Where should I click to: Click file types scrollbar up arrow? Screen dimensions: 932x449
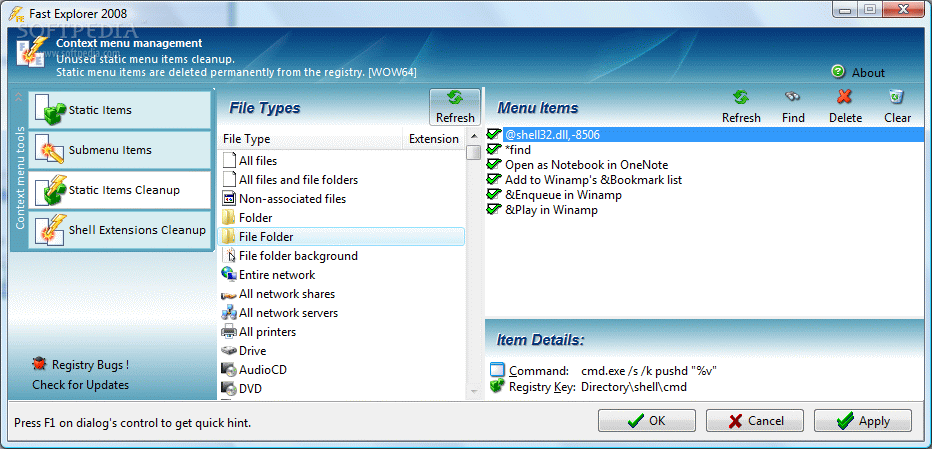tap(474, 136)
